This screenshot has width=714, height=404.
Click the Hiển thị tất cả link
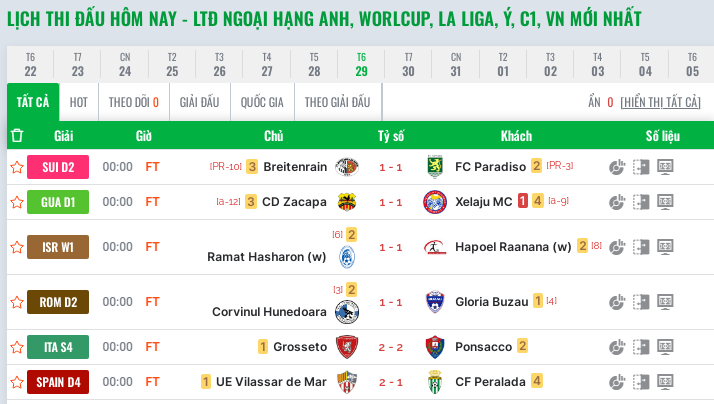click(660, 102)
